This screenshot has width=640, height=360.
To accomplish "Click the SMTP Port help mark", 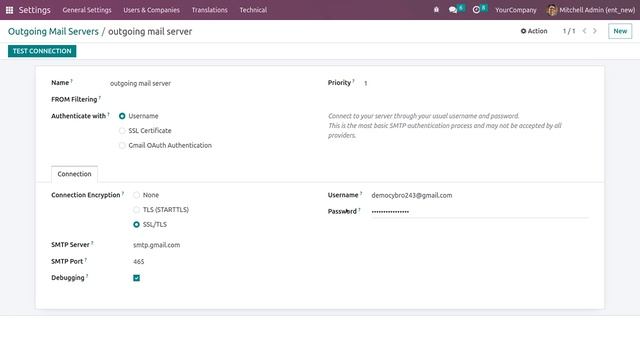I will pos(86,259).
